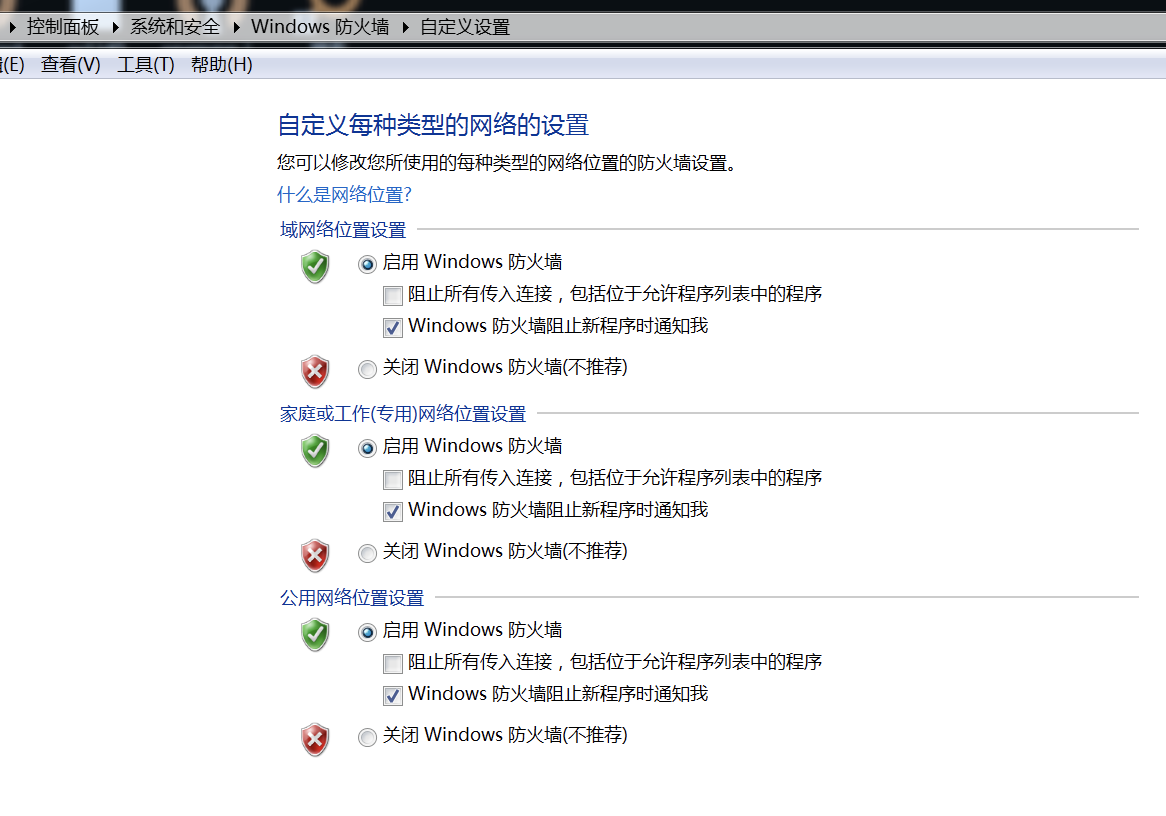Select 关闭 Windows 防火墙 for 公用网络
1166x816 pixels.
368,737
